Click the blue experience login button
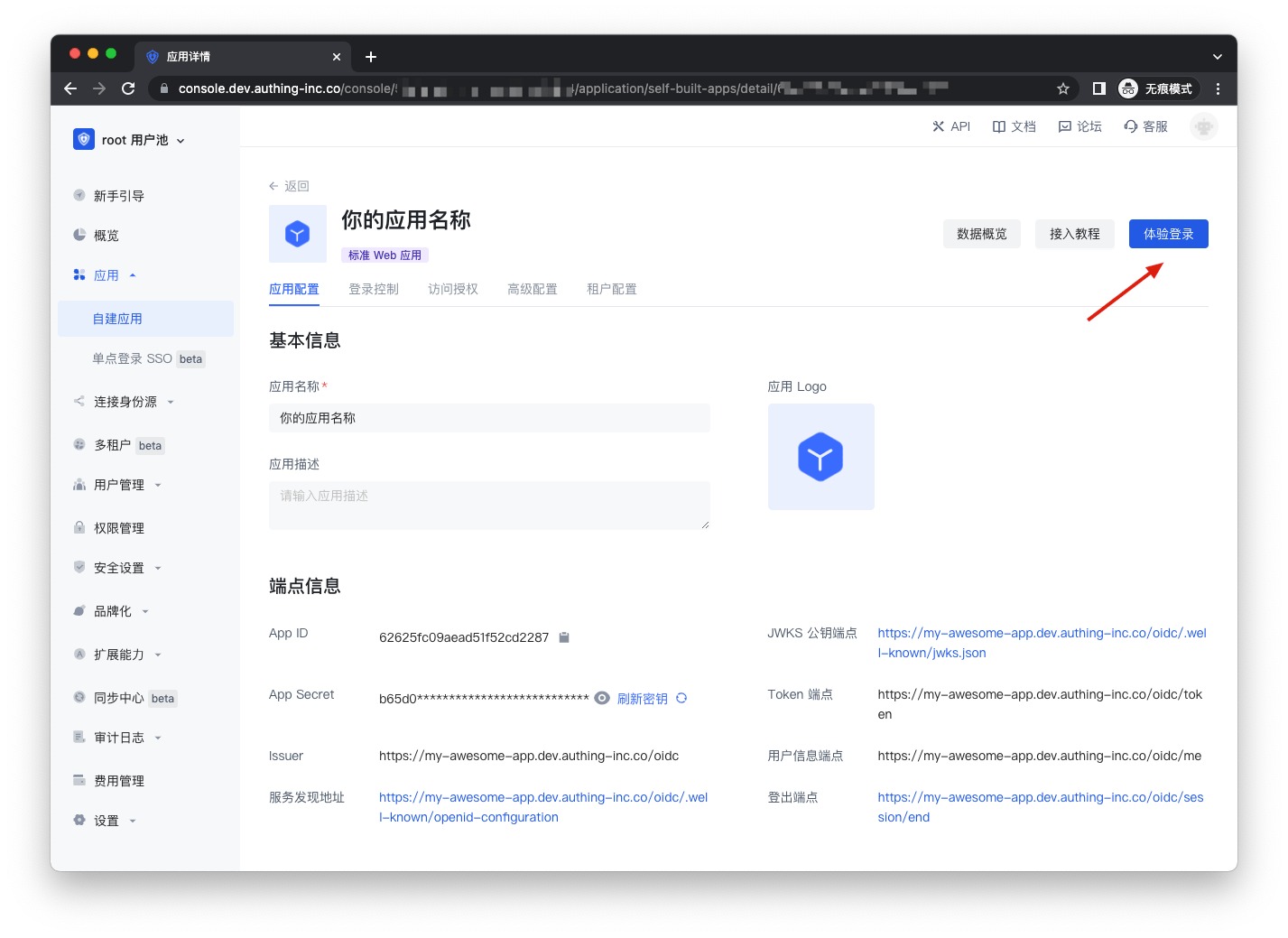 pos(1168,234)
